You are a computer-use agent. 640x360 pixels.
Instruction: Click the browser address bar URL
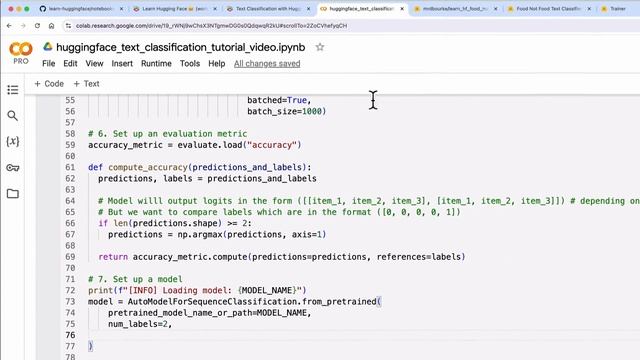tap(211, 26)
